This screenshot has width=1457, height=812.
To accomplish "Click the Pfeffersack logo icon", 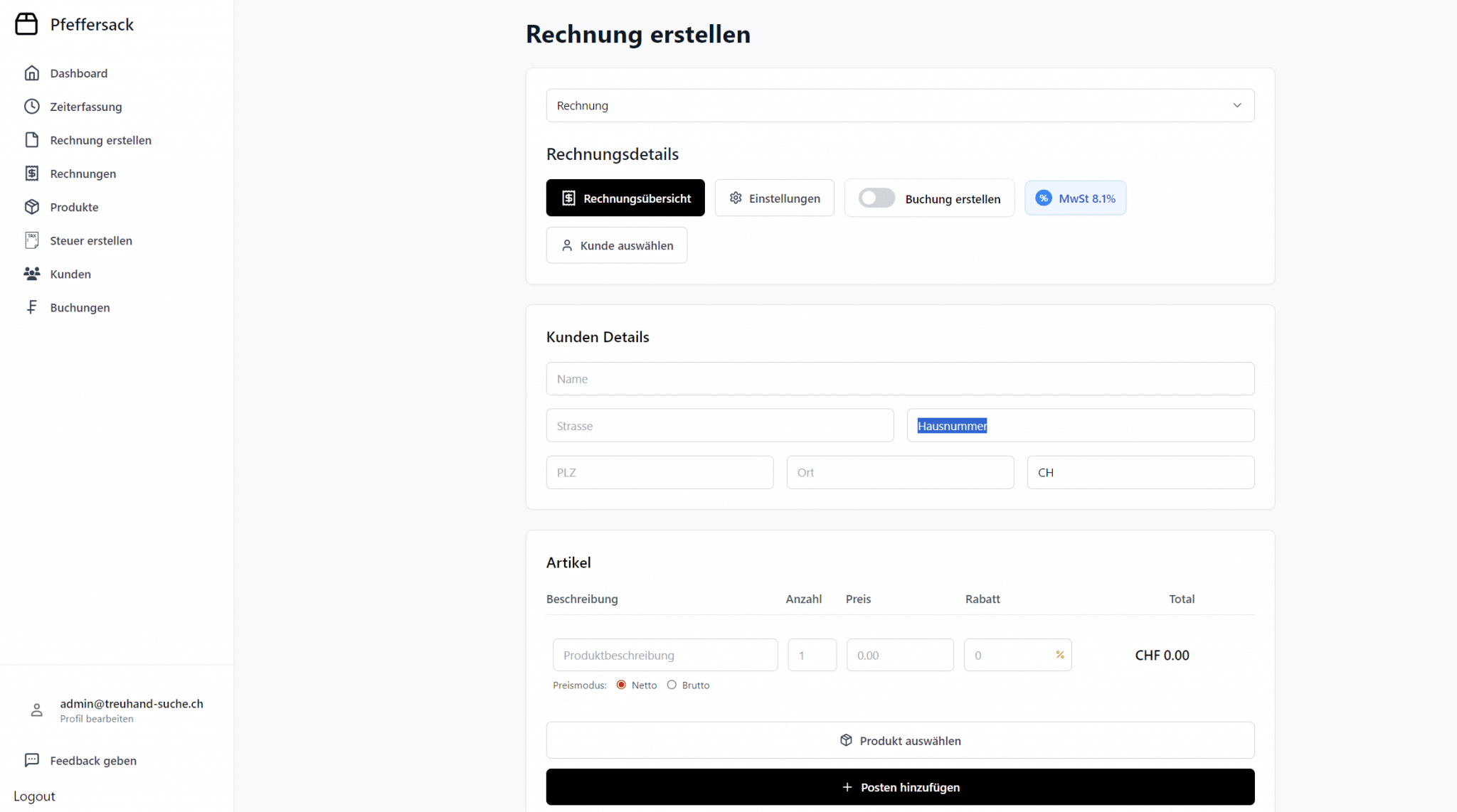I will click(x=26, y=24).
